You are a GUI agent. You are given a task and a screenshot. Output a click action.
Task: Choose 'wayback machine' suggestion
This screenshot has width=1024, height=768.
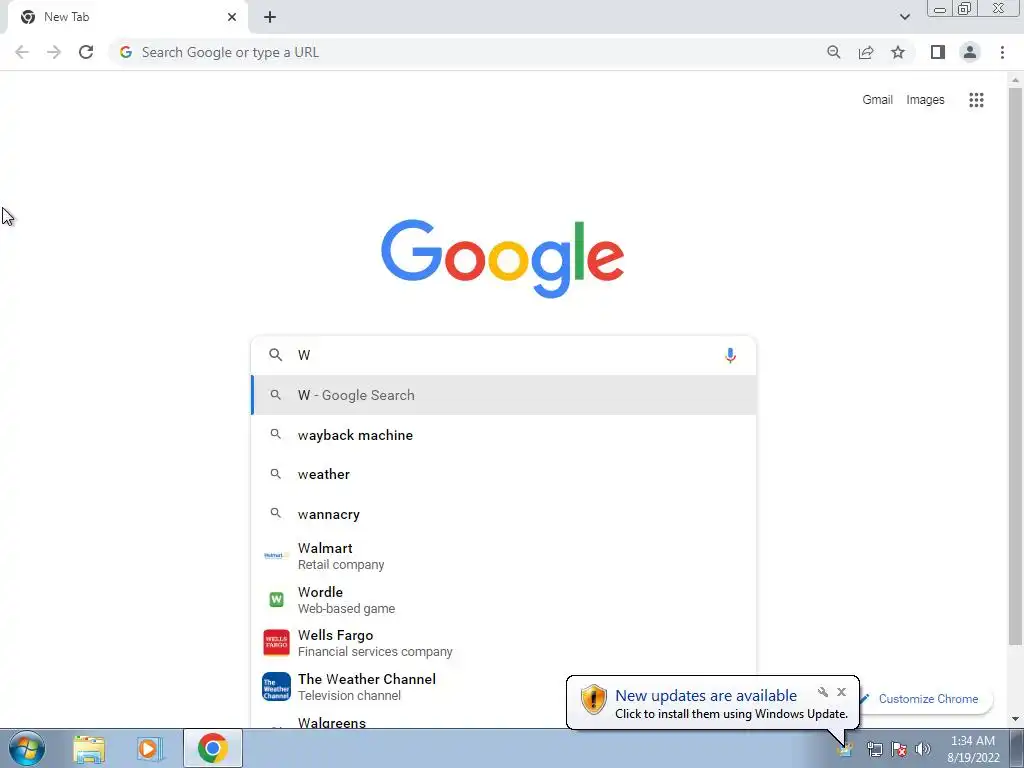[x=504, y=435]
